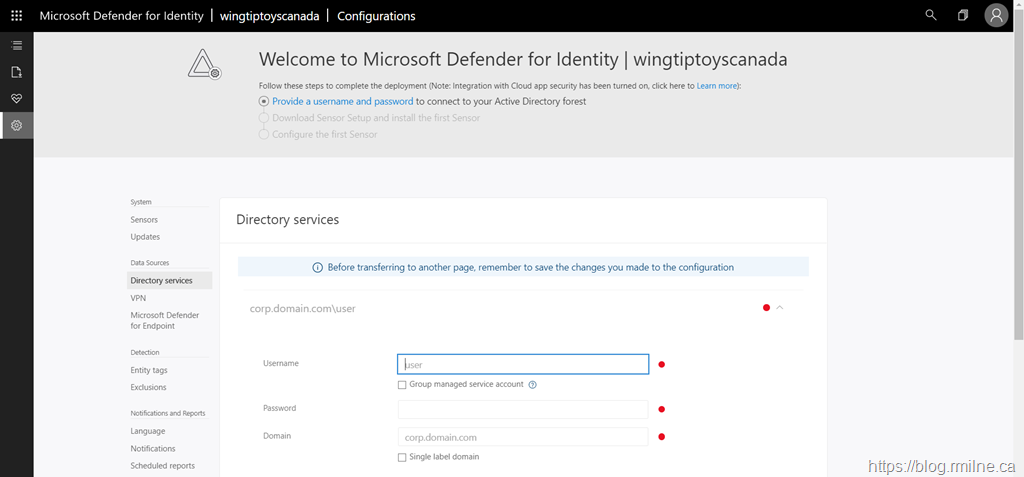Select VPN under Data Sources
Screen dimensions: 1024x477
pos(138,298)
